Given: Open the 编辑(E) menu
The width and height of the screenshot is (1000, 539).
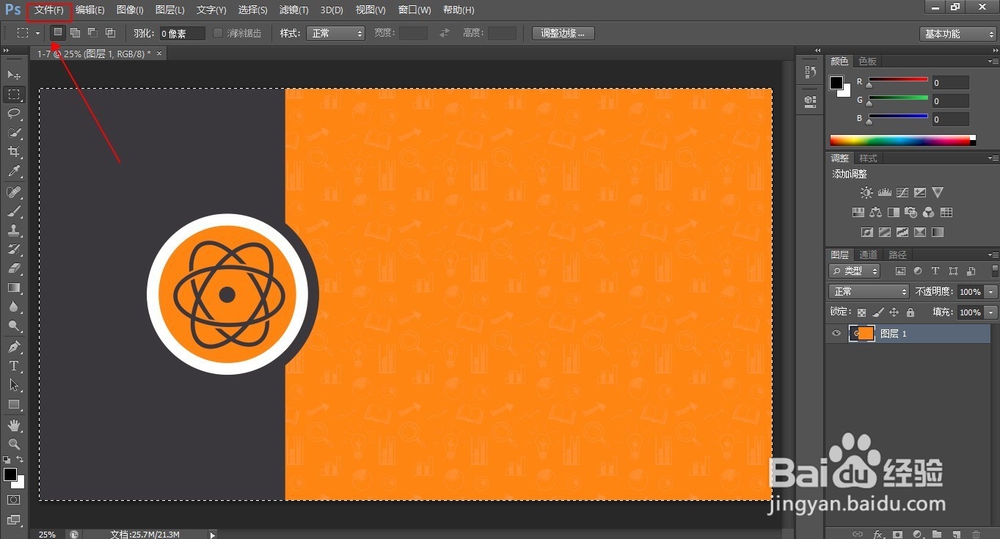Looking at the screenshot, I should 90,10.
